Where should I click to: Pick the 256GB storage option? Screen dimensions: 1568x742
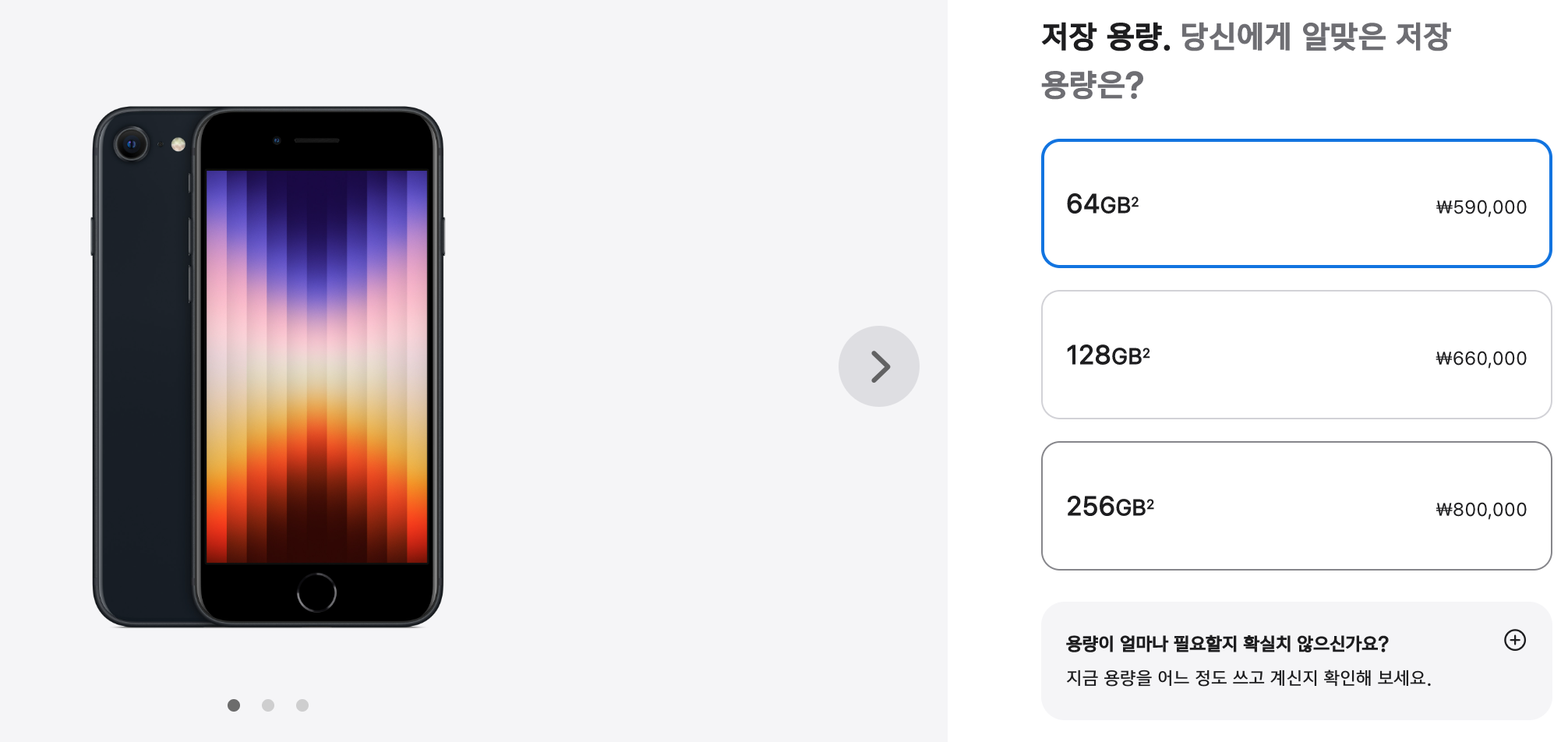[1296, 506]
